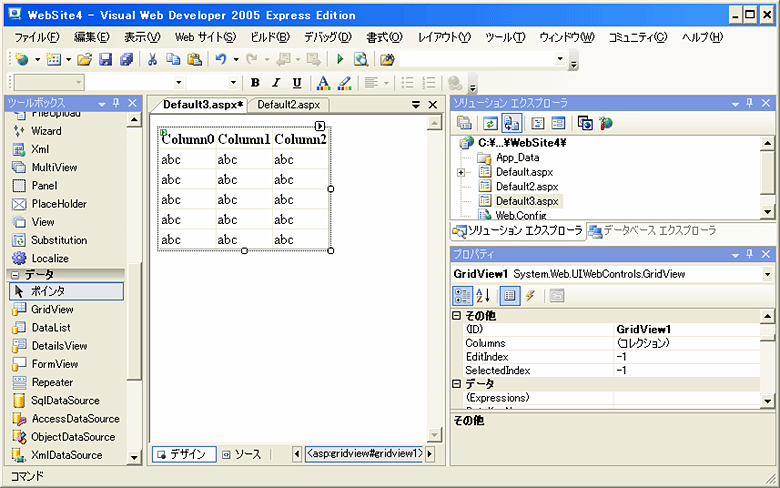Open the GridView smart tag arrow
Image resolution: width=780 pixels, height=488 pixels.
coord(320,126)
